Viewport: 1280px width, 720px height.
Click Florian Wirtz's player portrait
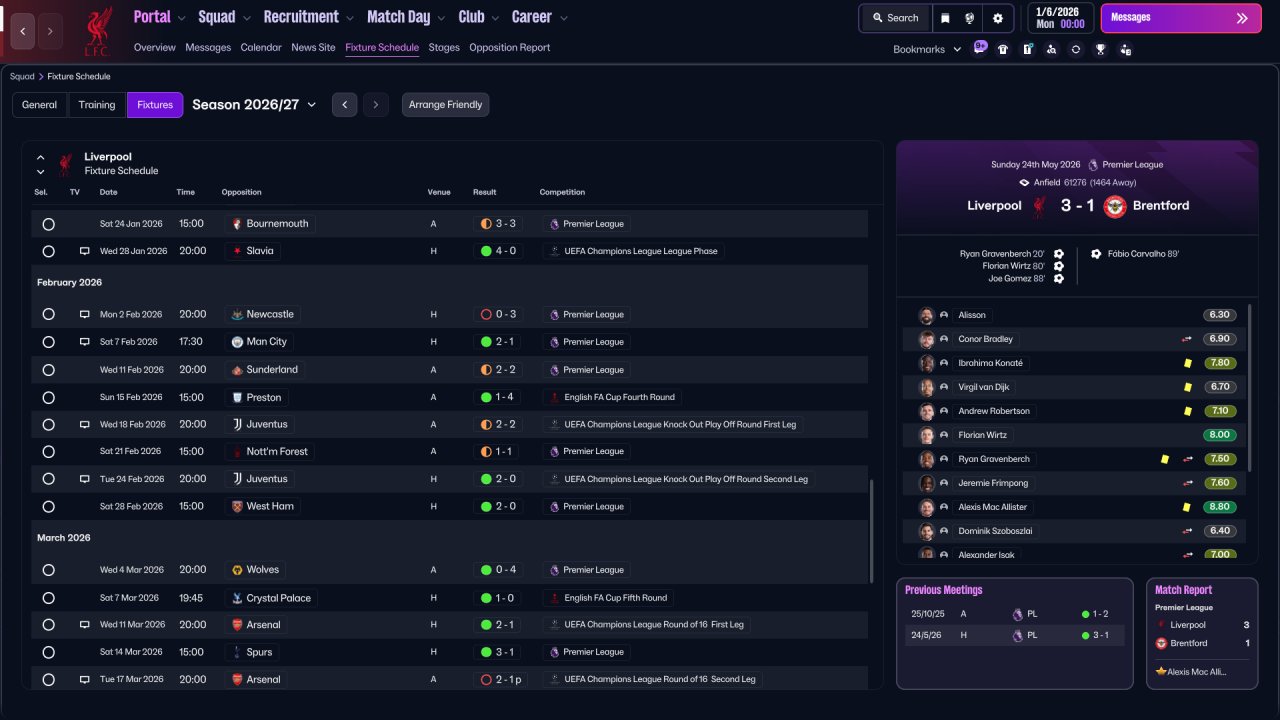point(927,435)
